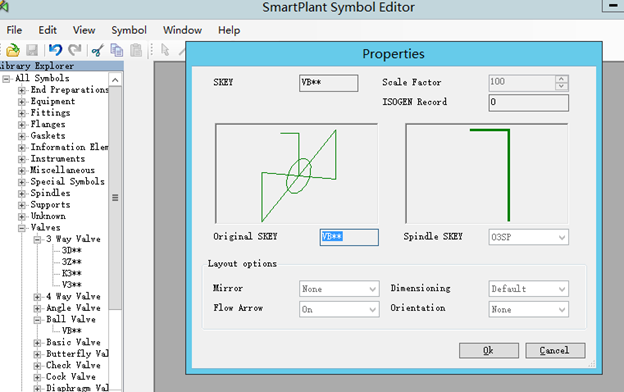Dismiss dialog with Cancel button
The width and height of the screenshot is (624, 392).
click(x=555, y=351)
